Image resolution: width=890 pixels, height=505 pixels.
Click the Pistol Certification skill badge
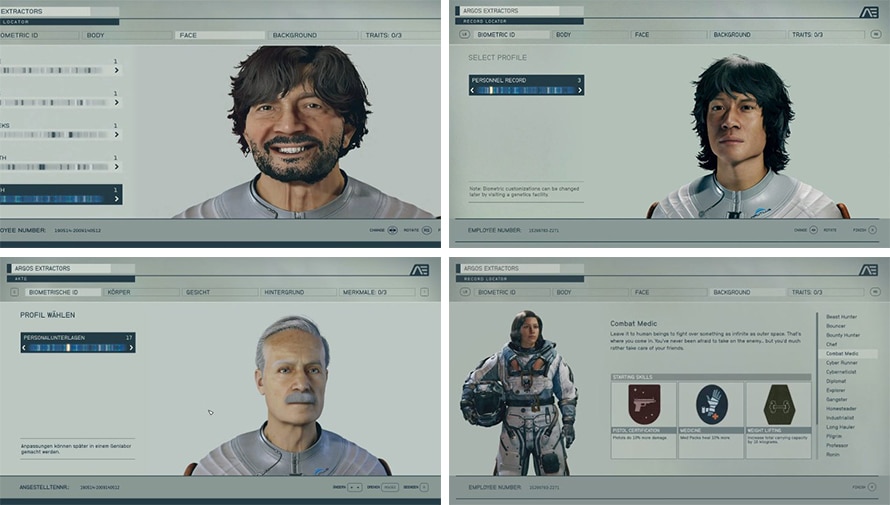click(x=644, y=405)
